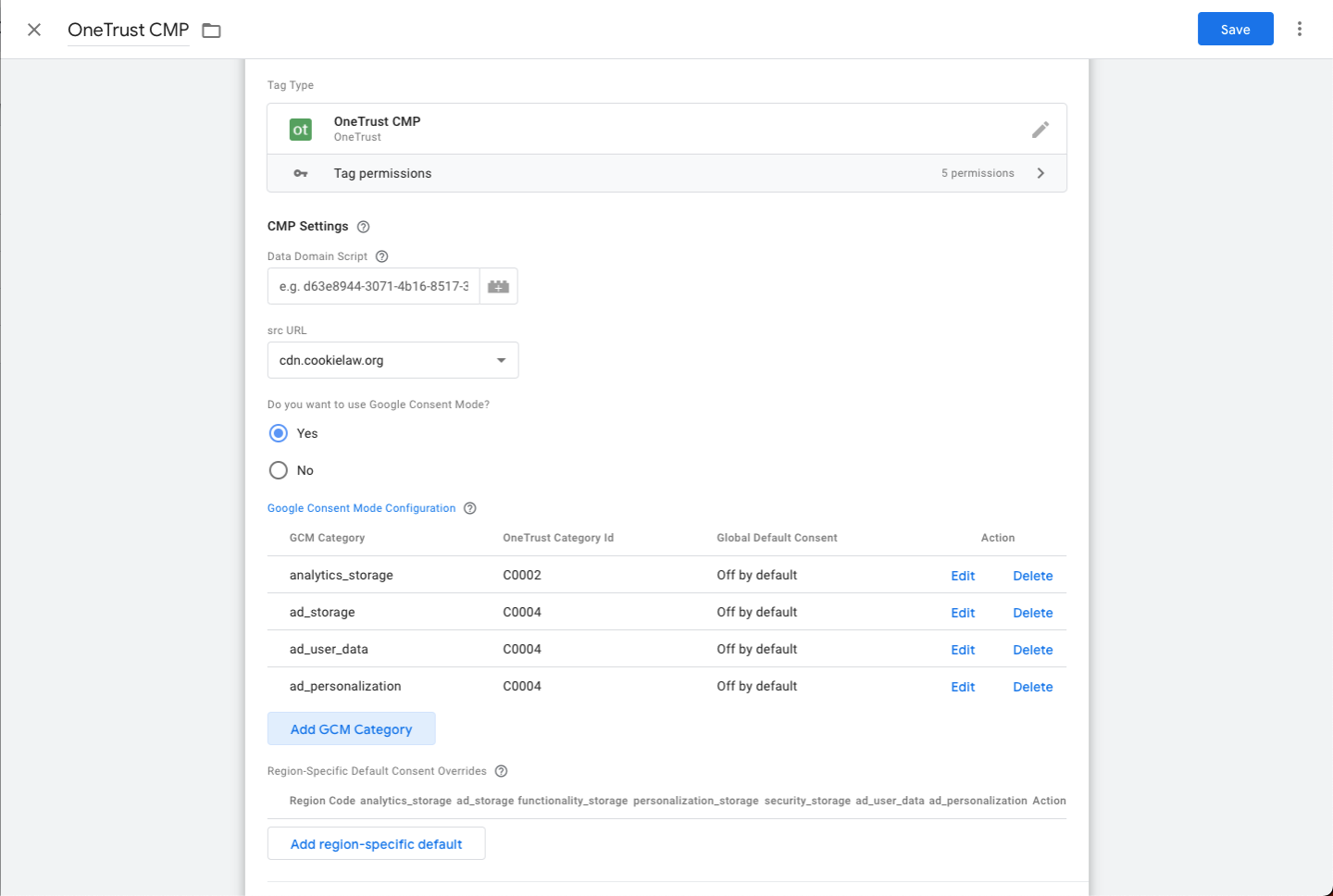Image resolution: width=1333 pixels, height=896 pixels.
Task: Add a new GCM Category
Action: coord(351,728)
